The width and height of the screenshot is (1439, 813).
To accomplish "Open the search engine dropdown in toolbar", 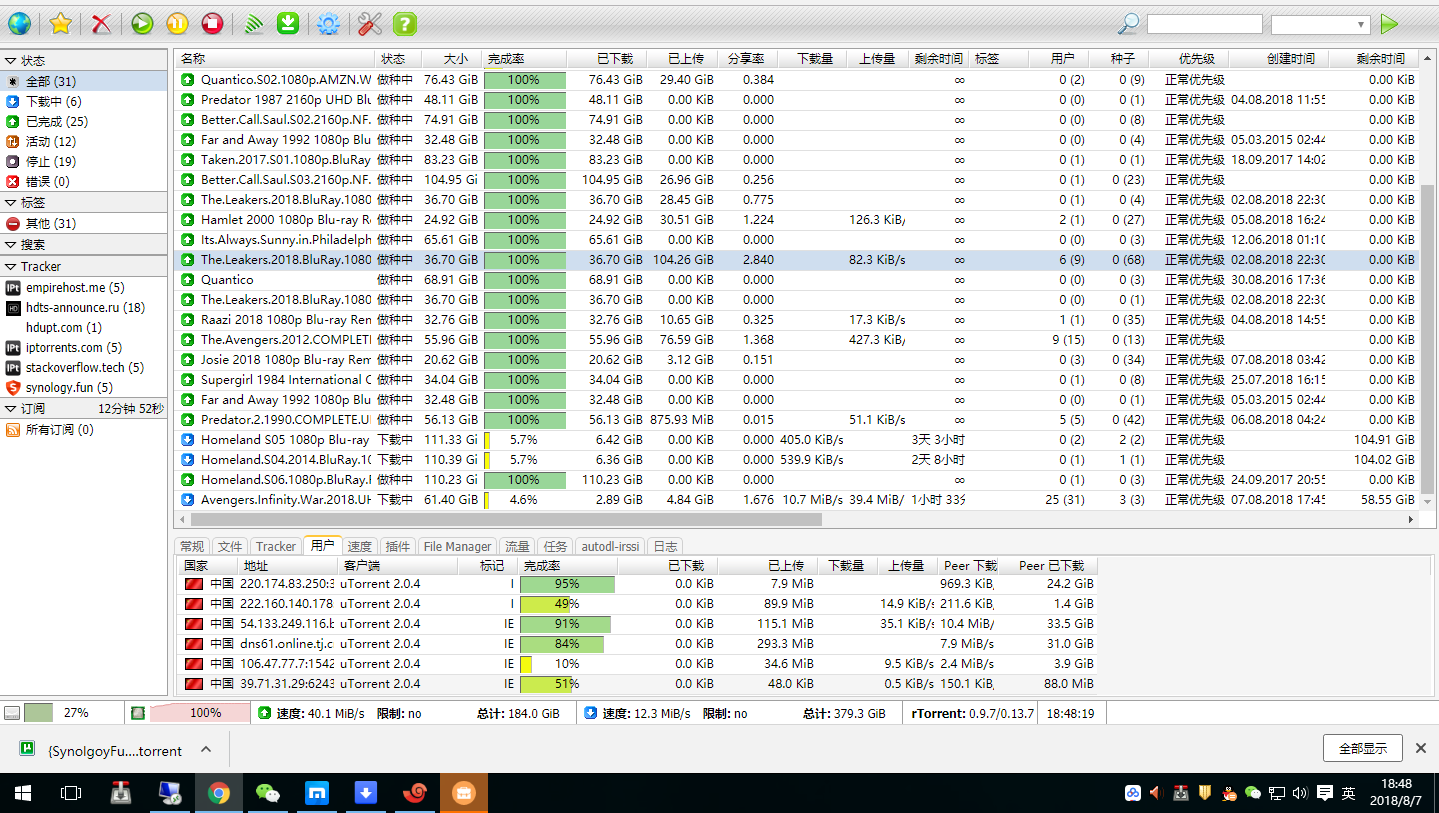I will click(x=1320, y=24).
